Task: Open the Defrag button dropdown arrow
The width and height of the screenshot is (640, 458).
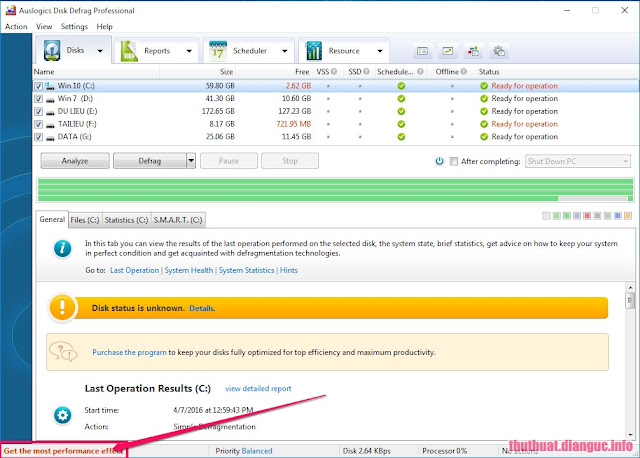Action: 191,161
